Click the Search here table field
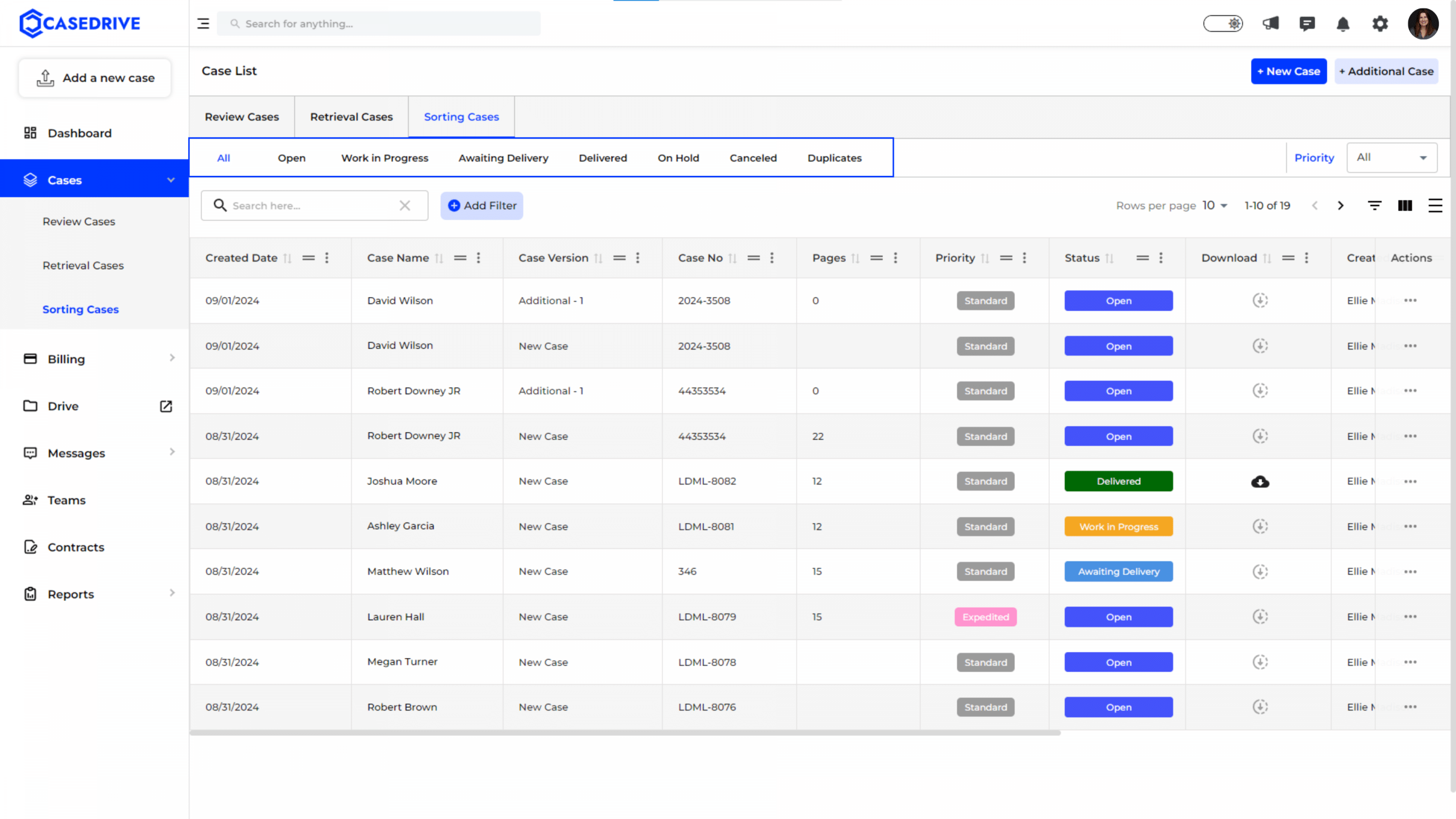This screenshot has width=1456, height=819. (313, 206)
